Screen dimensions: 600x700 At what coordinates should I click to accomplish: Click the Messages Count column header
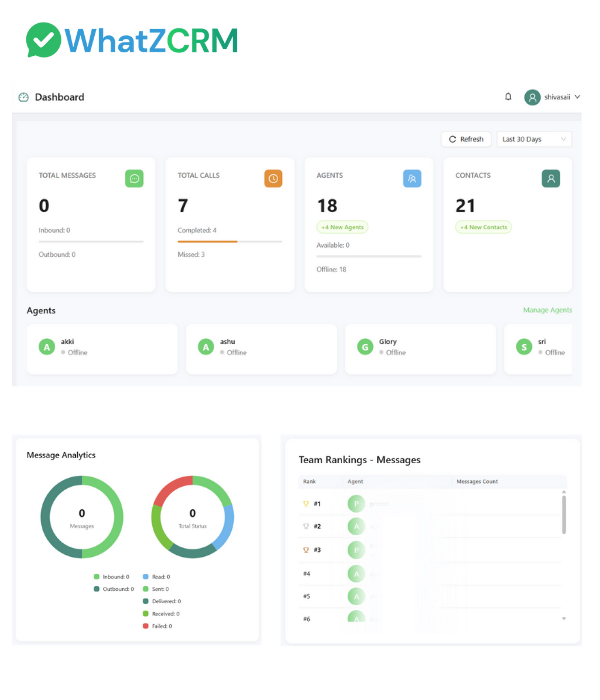pyautogui.click(x=477, y=482)
